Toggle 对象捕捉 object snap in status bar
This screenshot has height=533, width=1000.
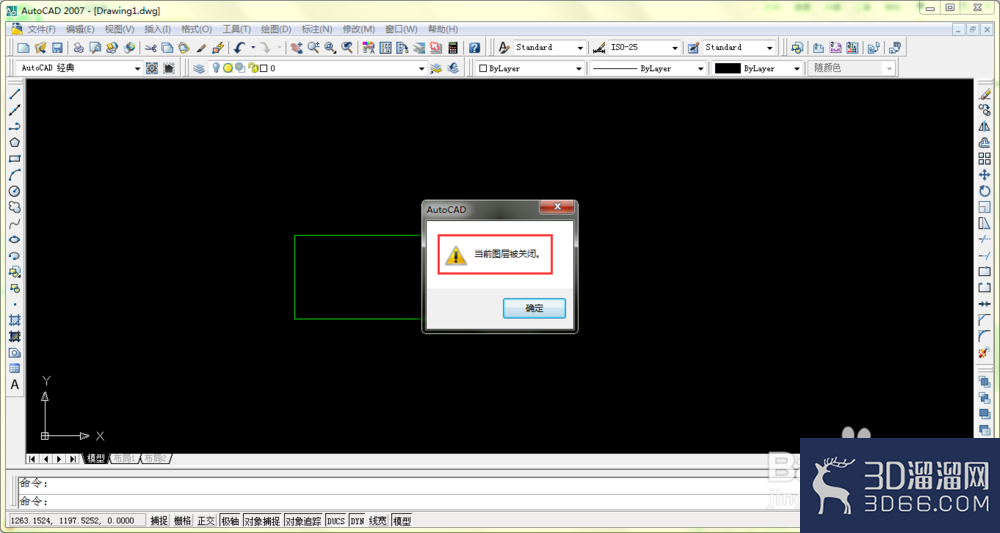262,521
